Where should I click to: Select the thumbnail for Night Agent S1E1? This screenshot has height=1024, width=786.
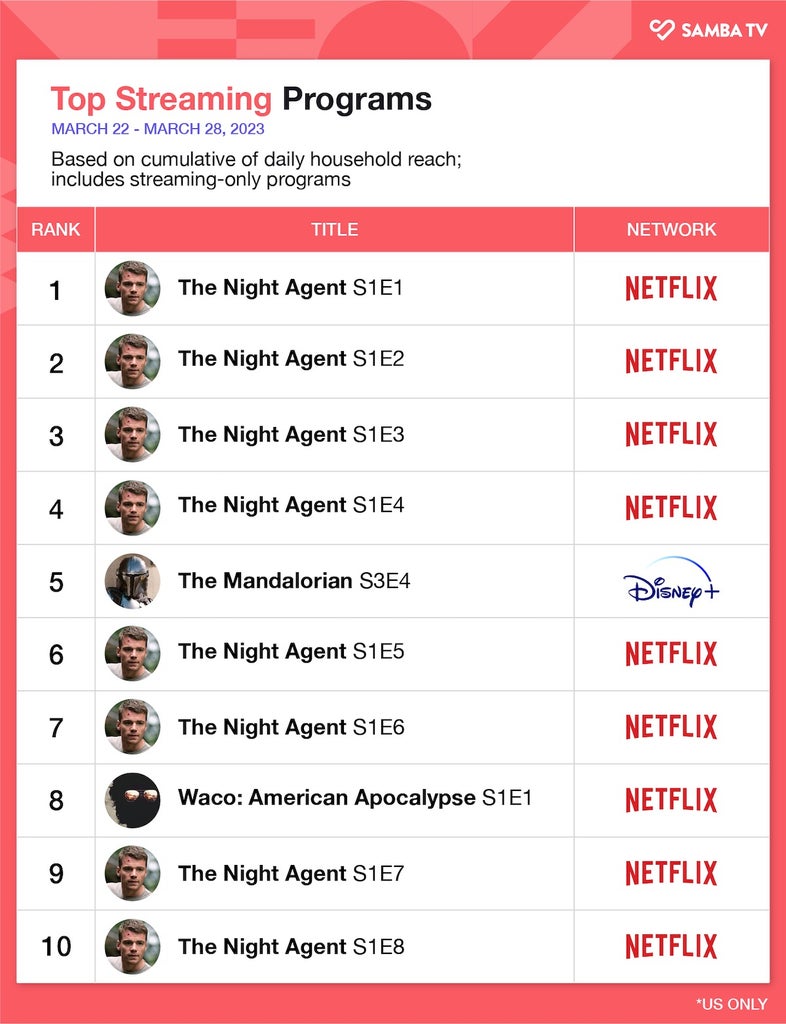133,288
